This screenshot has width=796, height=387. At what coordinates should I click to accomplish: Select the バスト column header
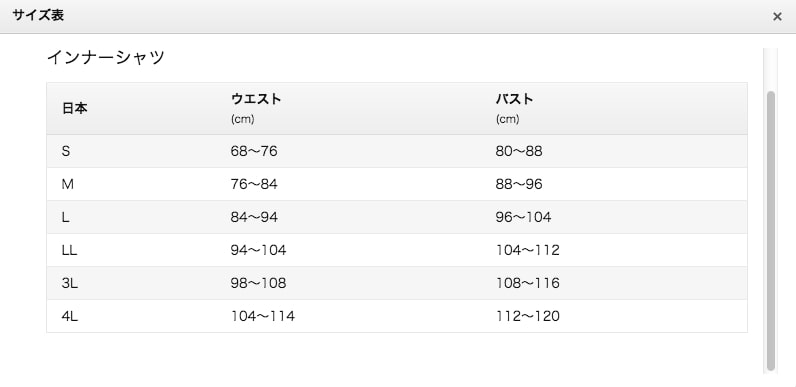[x=514, y=99]
